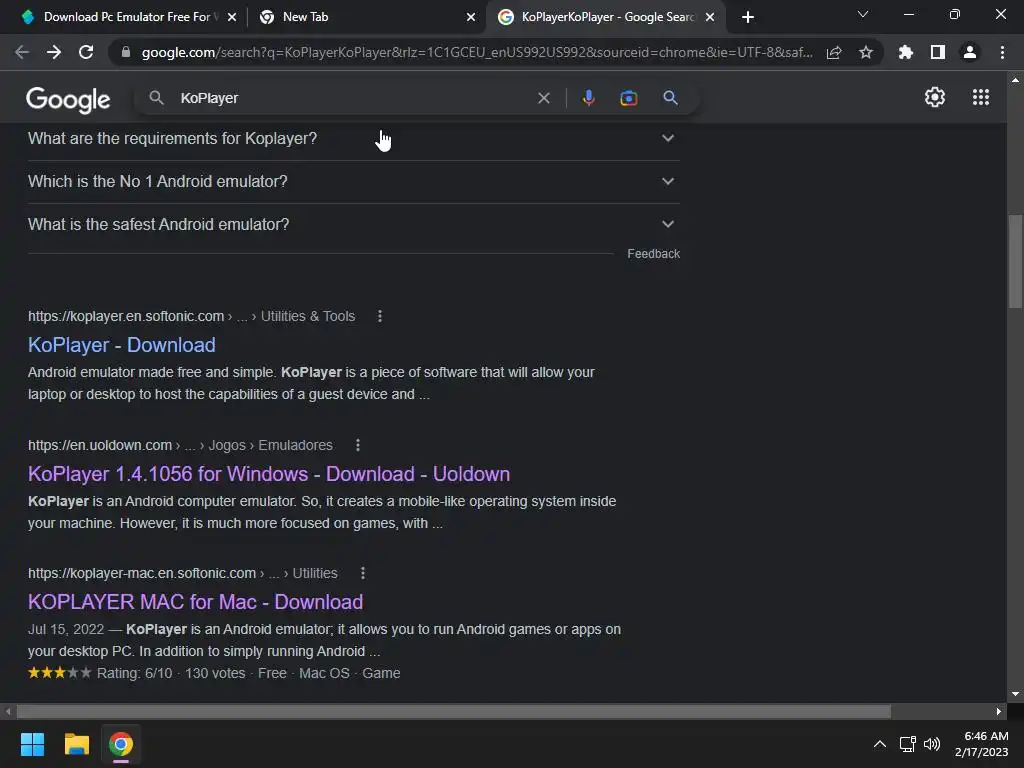Image resolution: width=1024 pixels, height=768 pixels.
Task: View site info via the lock icon
Action: [126, 52]
